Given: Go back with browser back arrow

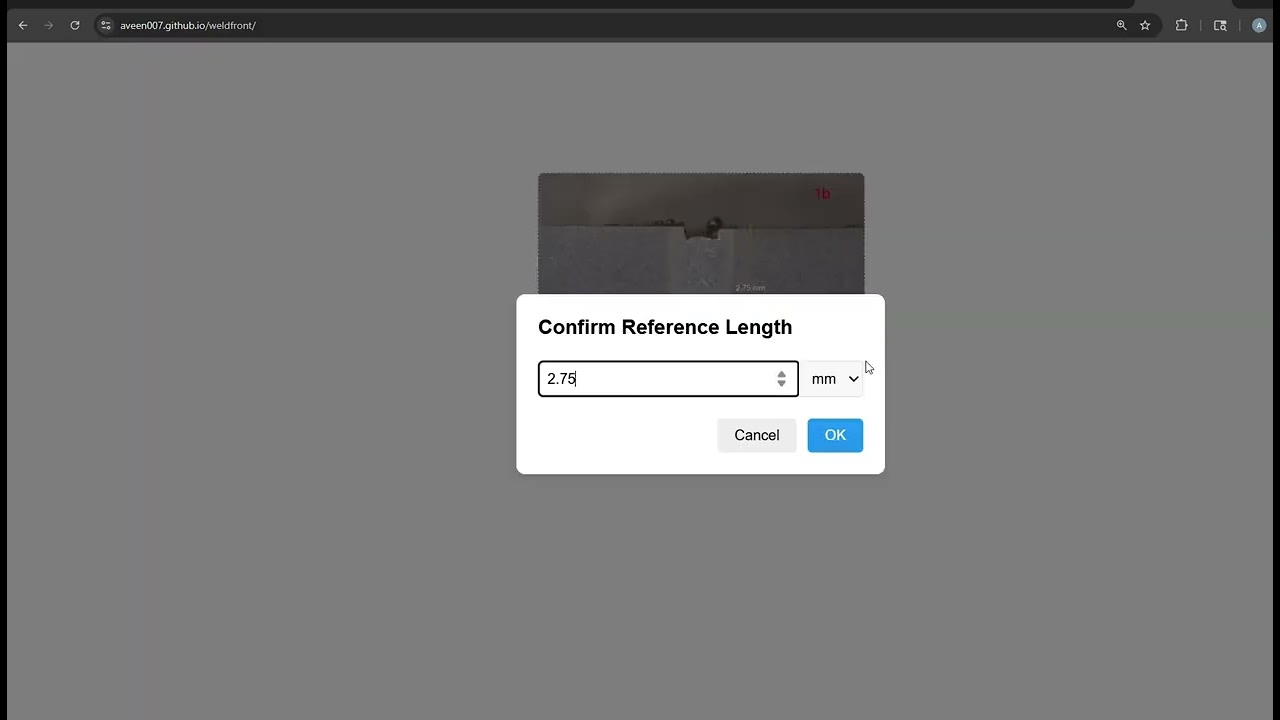Looking at the screenshot, I should point(23,25).
